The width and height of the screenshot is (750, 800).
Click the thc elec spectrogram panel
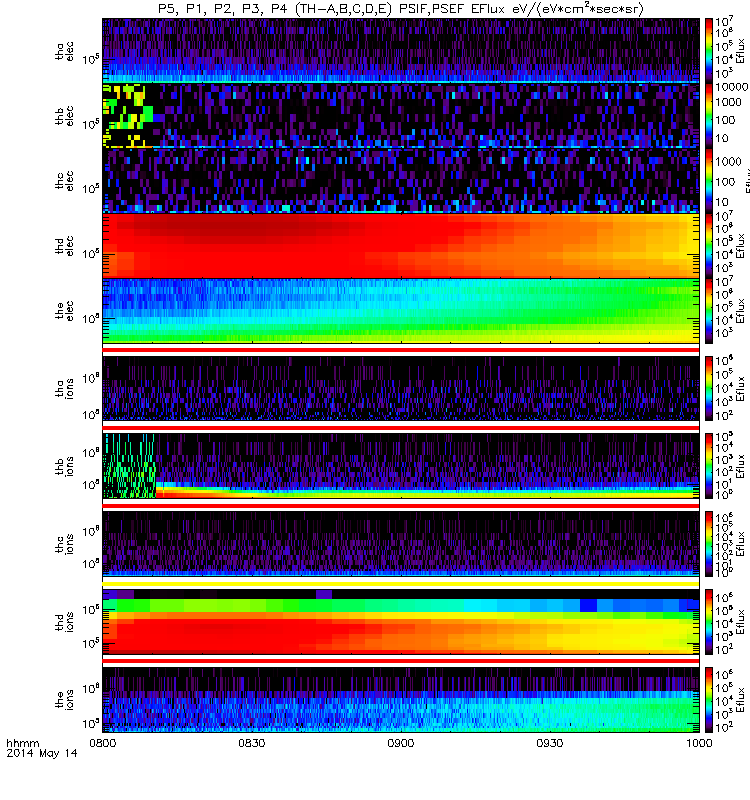tap(401, 180)
